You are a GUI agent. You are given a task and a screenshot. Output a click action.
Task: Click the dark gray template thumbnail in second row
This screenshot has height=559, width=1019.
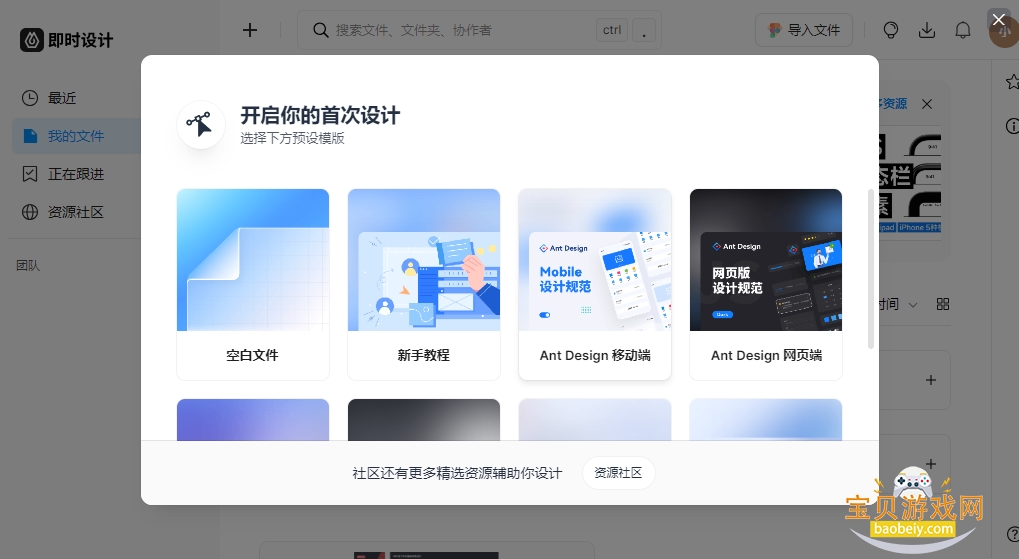click(x=424, y=420)
